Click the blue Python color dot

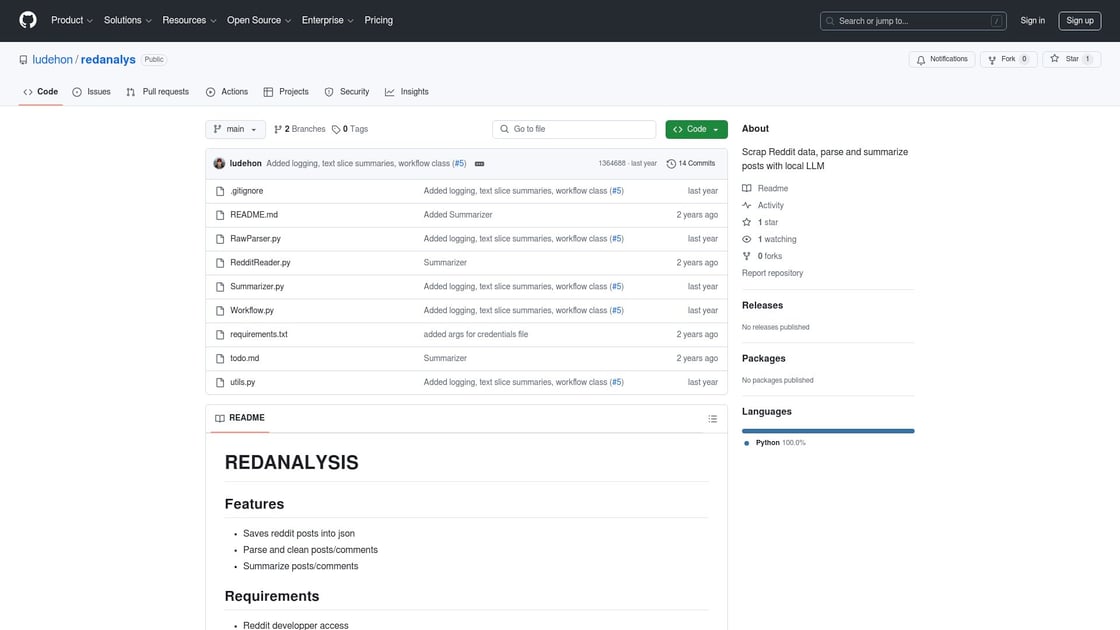(x=746, y=443)
